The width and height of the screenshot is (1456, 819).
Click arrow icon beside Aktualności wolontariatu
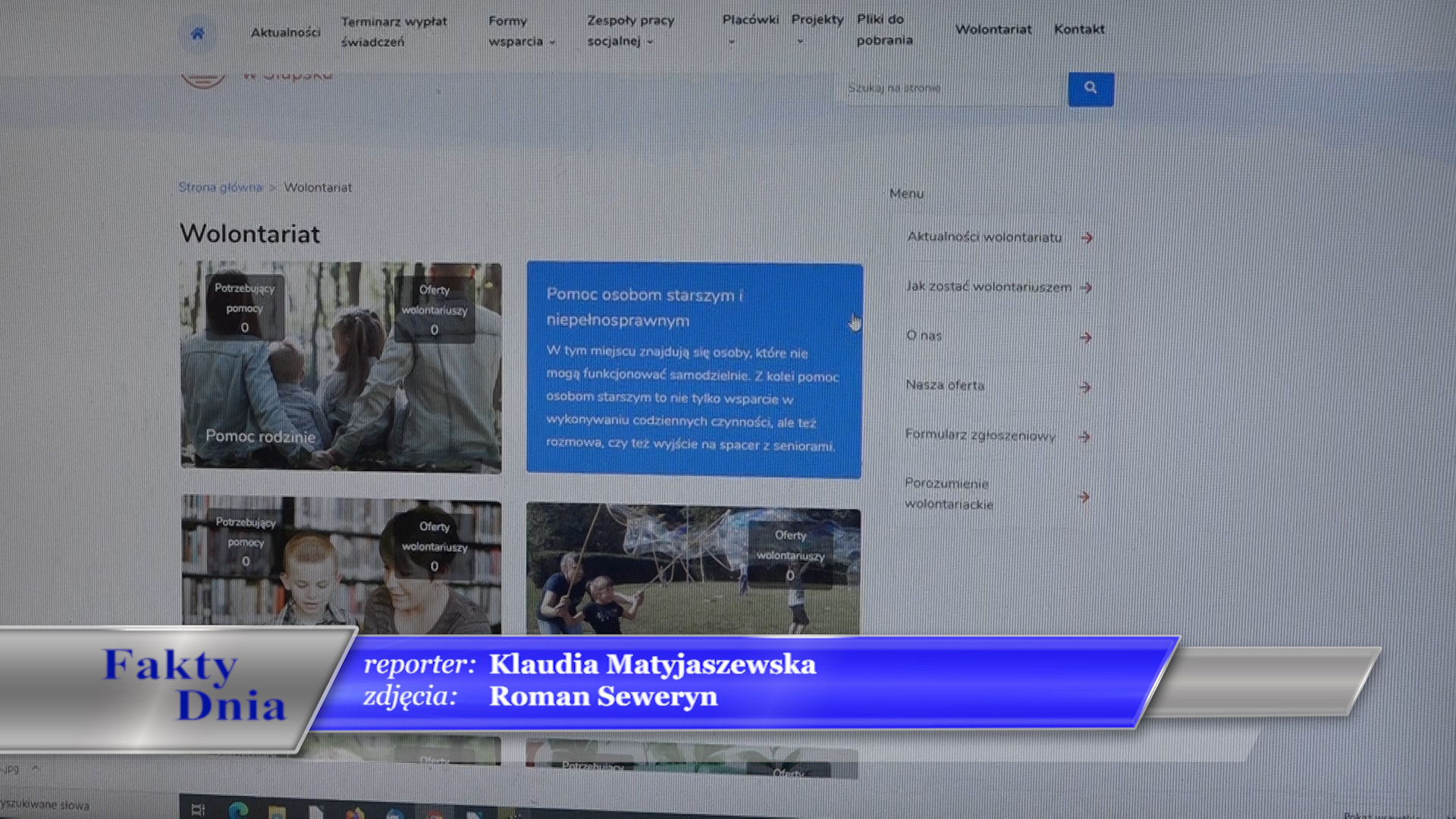(x=1087, y=238)
